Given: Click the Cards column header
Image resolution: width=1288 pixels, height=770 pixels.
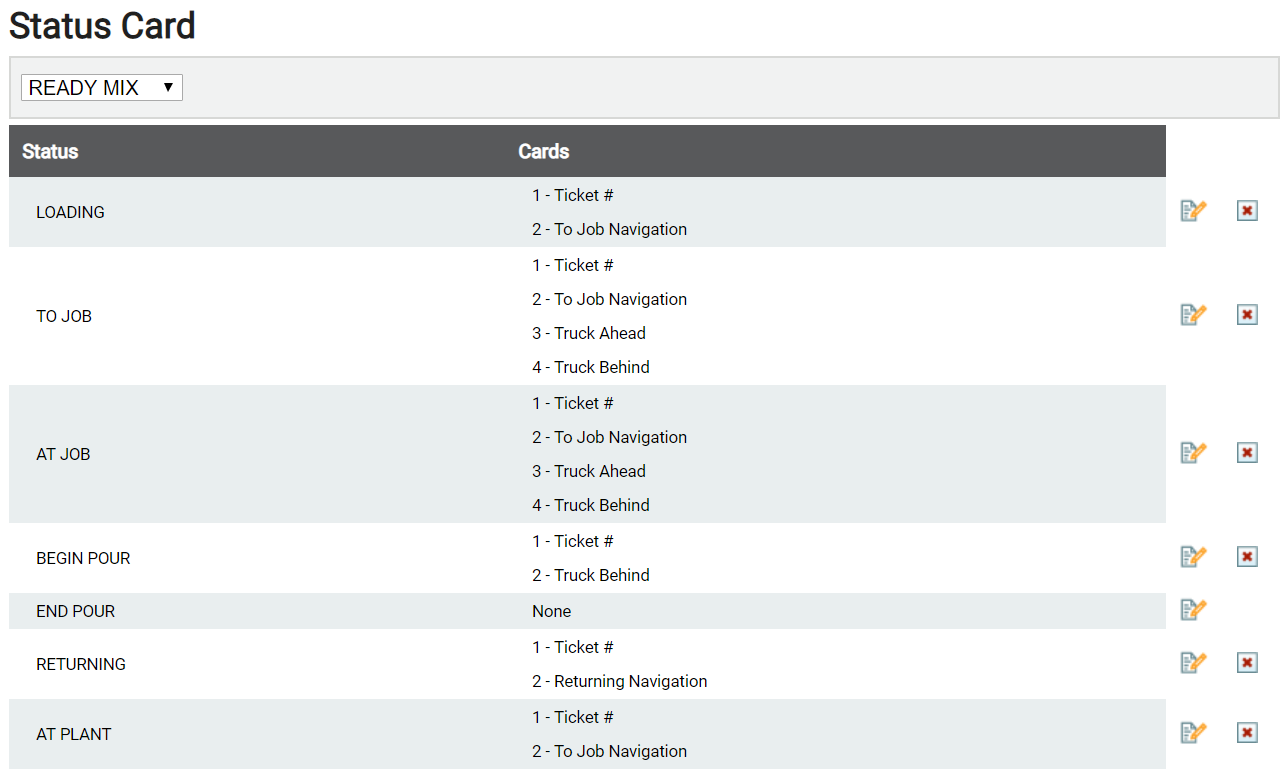Looking at the screenshot, I should pyautogui.click(x=544, y=152).
